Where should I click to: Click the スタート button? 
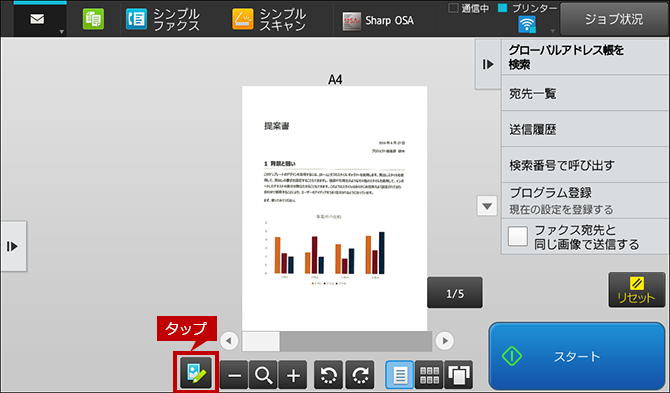click(x=577, y=356)
